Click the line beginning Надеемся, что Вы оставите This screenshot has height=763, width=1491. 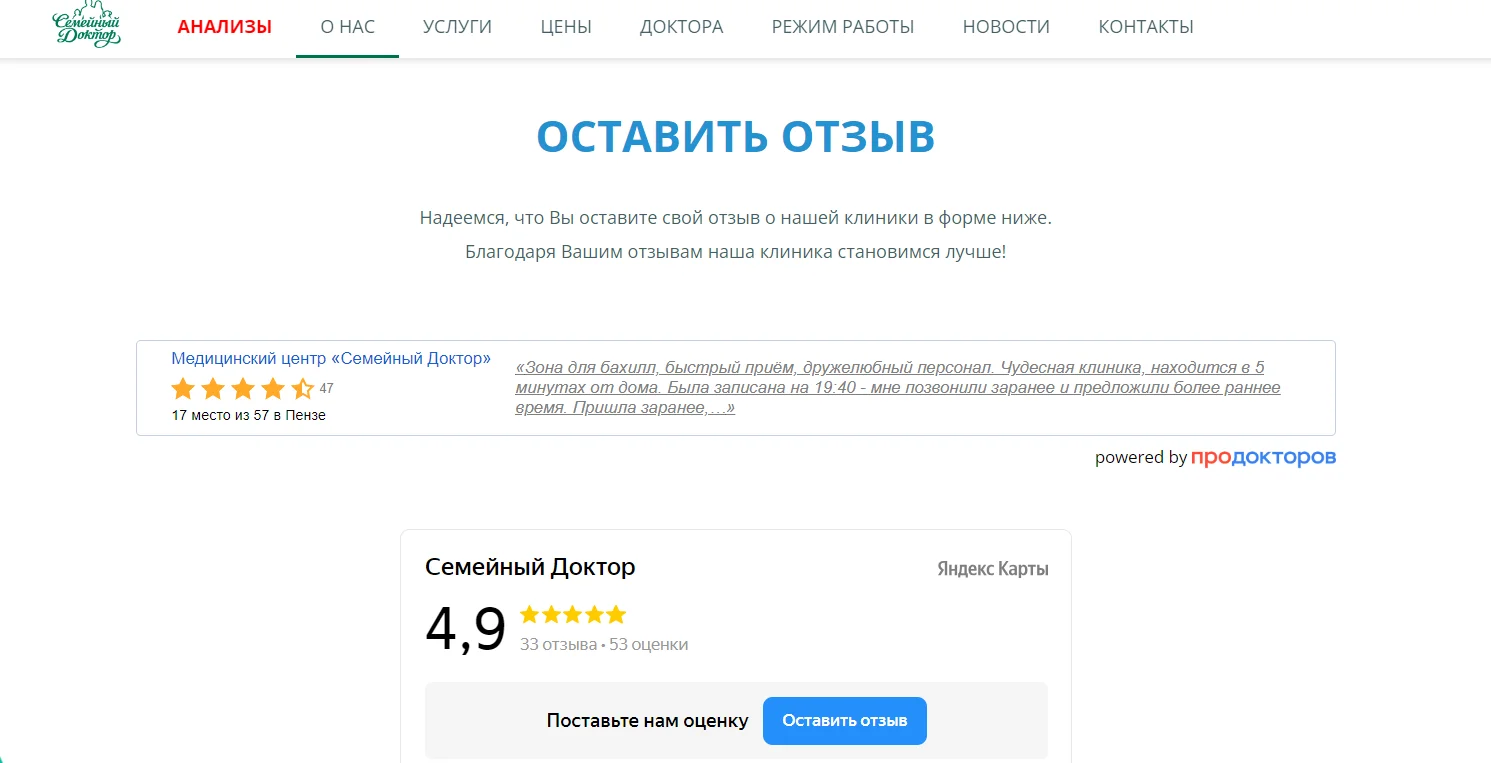click(x=736, y=217)
